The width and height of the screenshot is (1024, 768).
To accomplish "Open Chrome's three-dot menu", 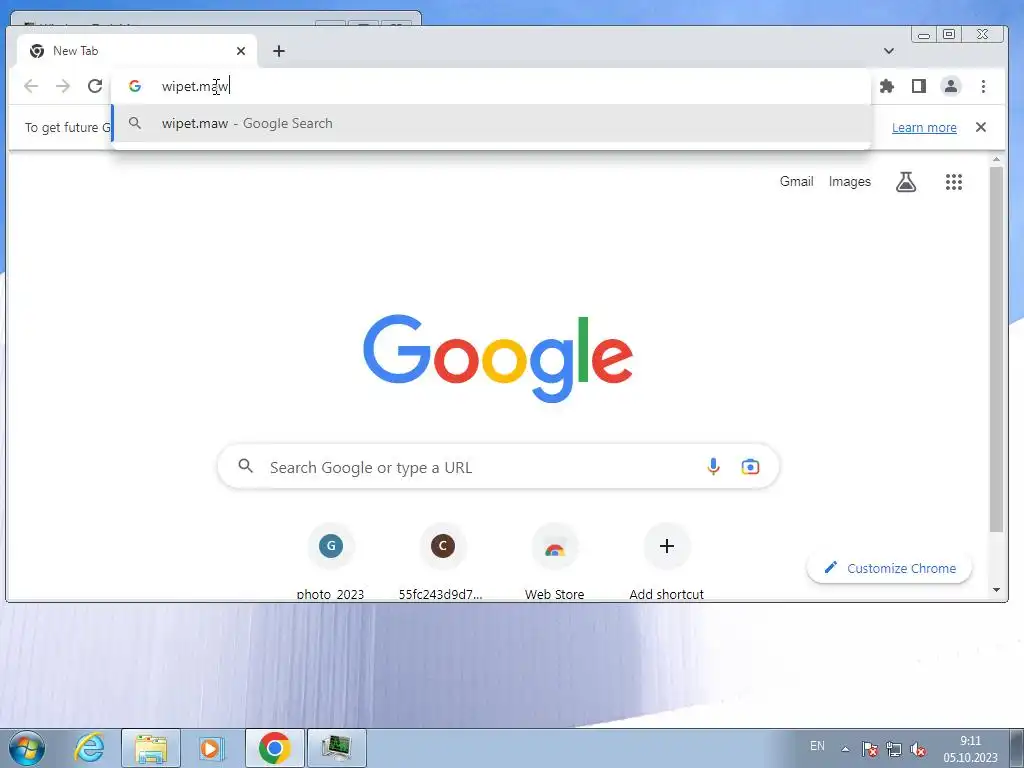I will point(983,86).
